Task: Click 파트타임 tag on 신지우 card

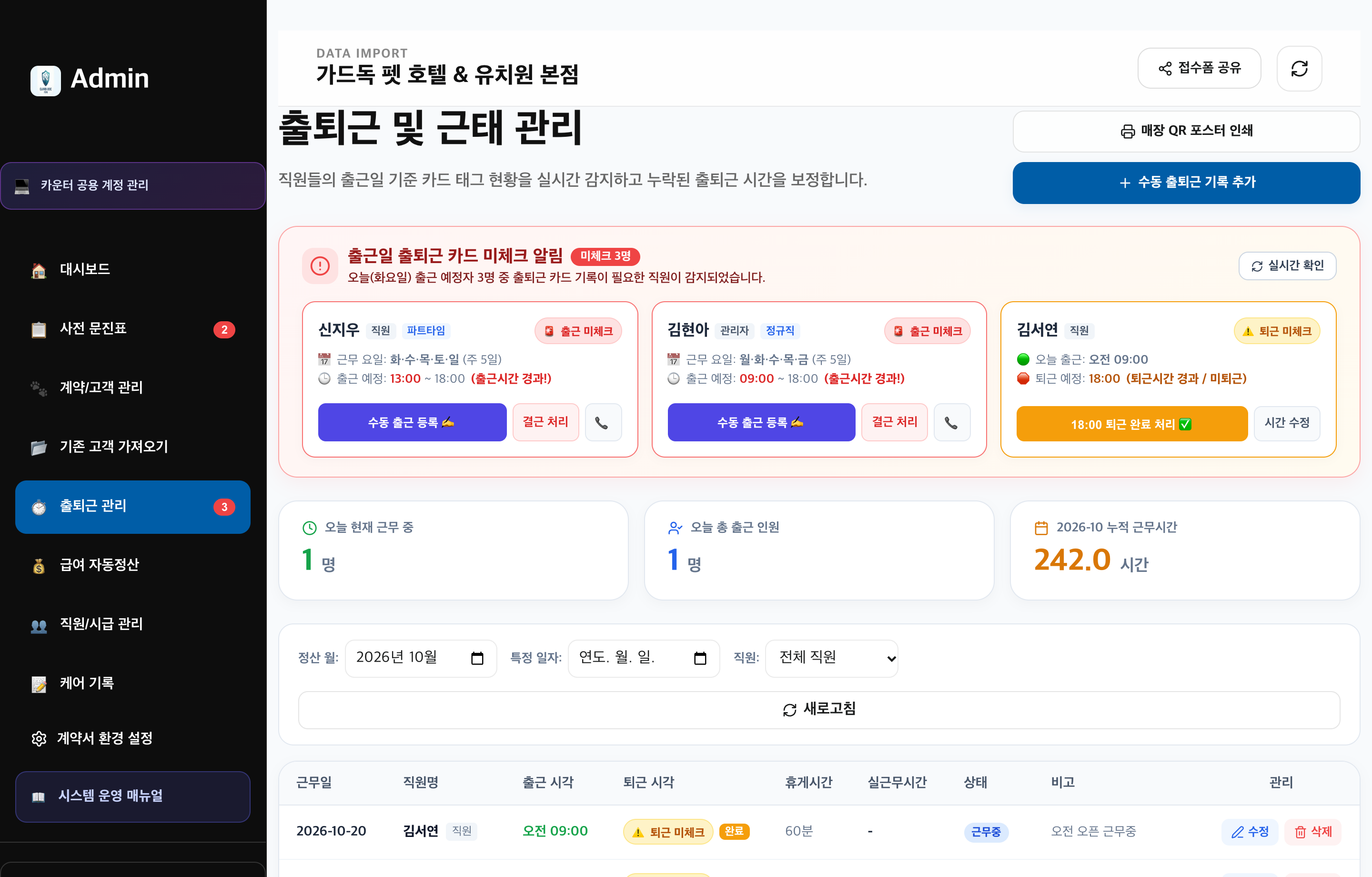Action: pos(425,331)
